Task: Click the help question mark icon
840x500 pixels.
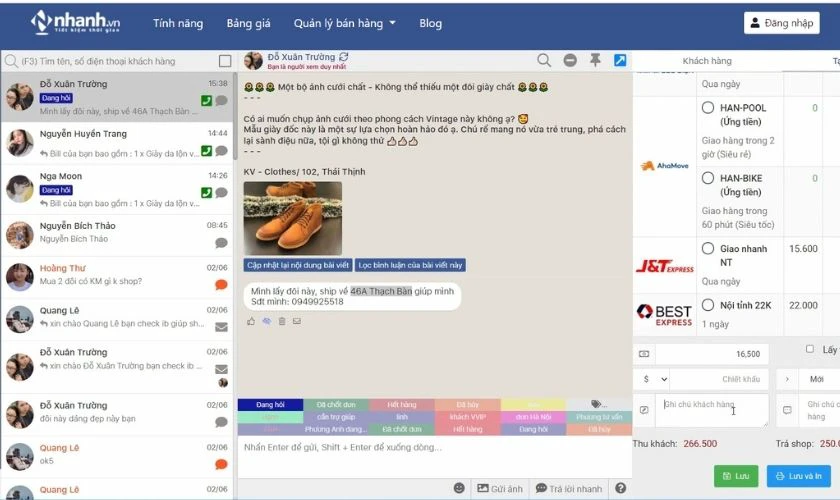Action: tap(620, 488)
